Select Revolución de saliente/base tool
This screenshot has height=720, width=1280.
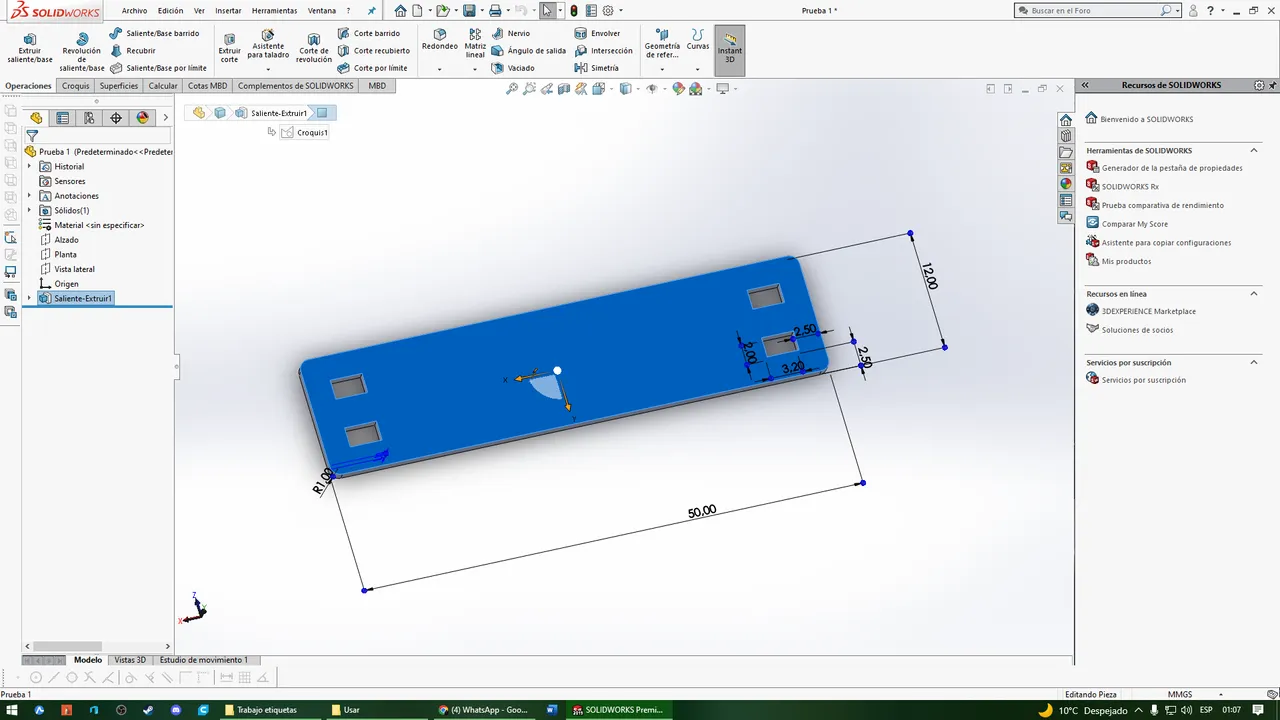click(x=82, y=52)
